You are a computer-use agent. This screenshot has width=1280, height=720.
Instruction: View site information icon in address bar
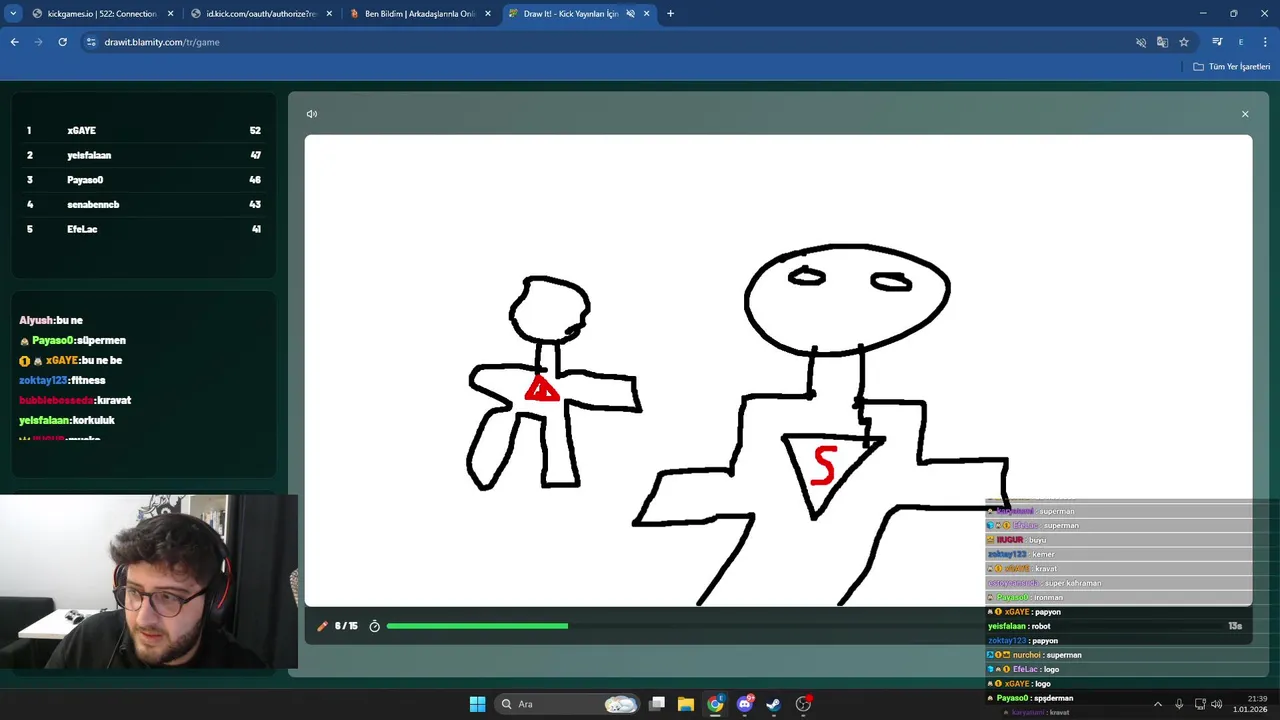(91, 42)
